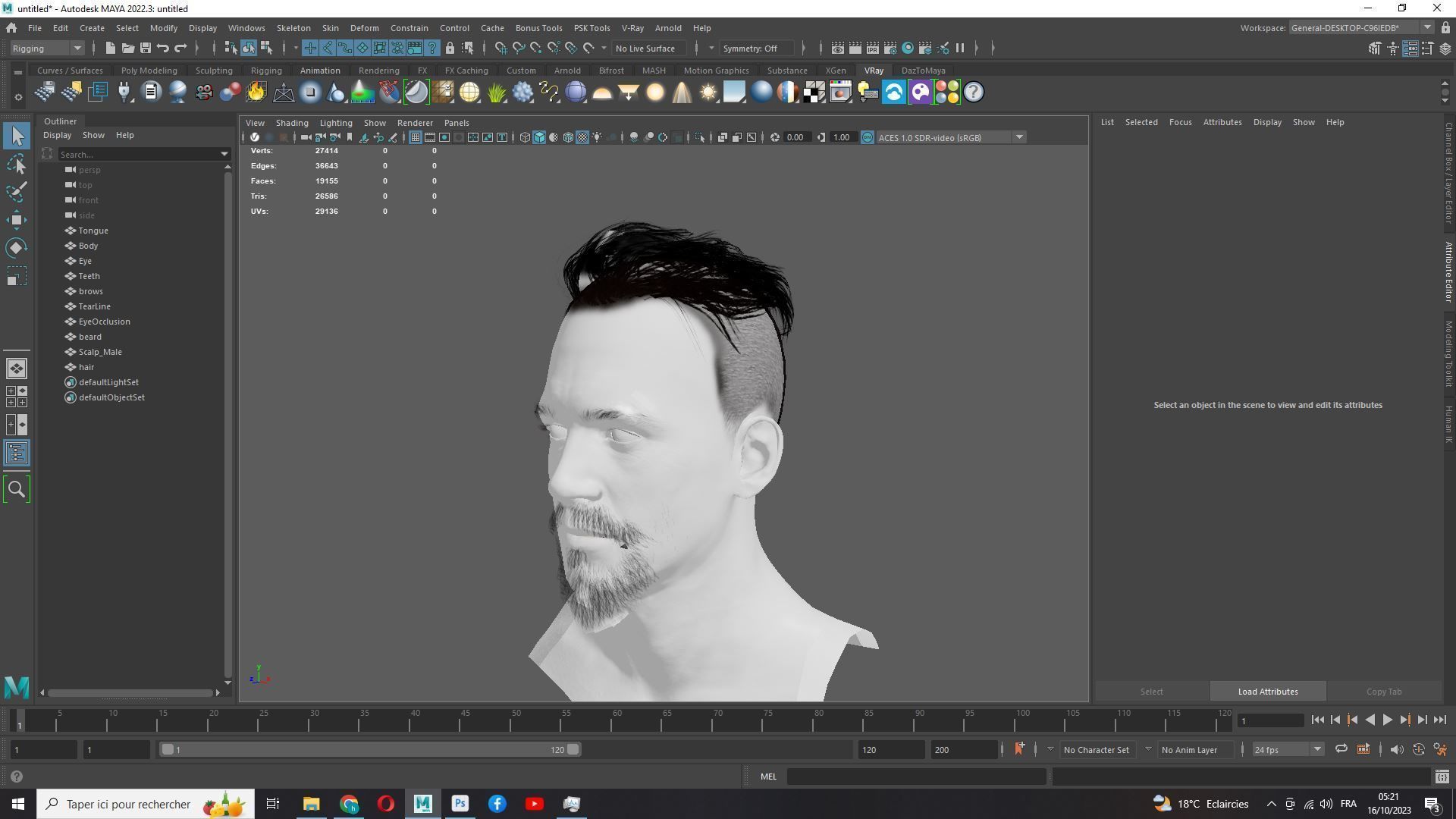This screenshot has width=1456, height=819.
Task: Click the question mark shelf help icon
Action: pyautogui.click(x=974, y=93)
